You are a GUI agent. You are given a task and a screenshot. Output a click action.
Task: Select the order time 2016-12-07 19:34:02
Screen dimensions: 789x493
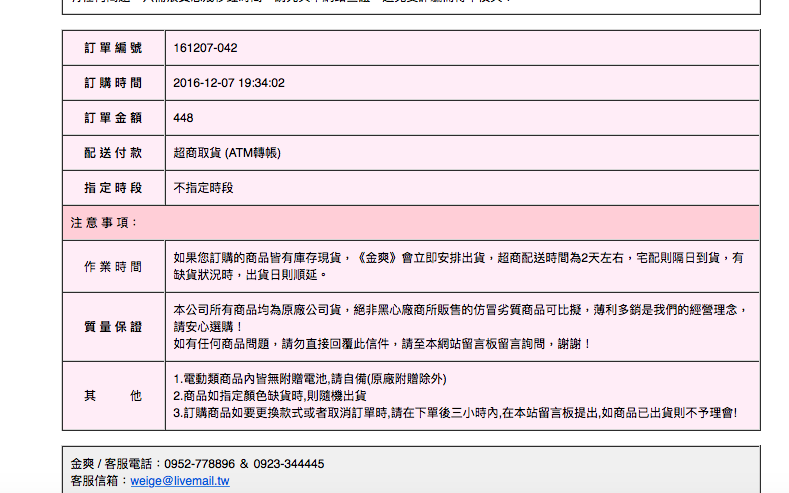229,83
